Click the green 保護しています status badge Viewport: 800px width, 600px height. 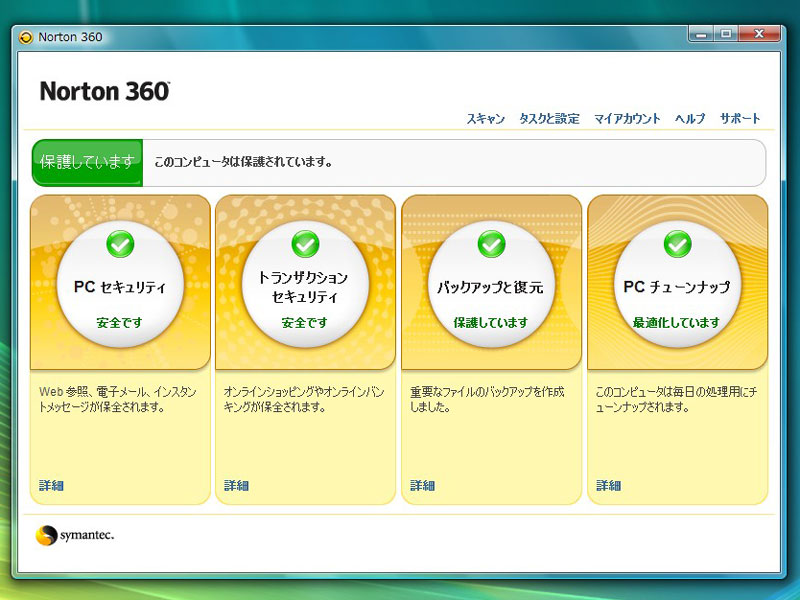(87, 163)
